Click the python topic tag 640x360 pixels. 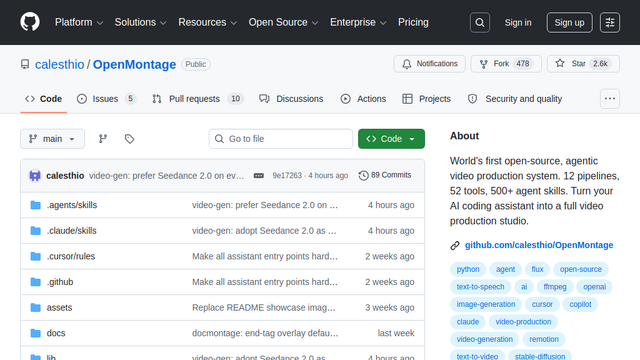pos(468,269)
